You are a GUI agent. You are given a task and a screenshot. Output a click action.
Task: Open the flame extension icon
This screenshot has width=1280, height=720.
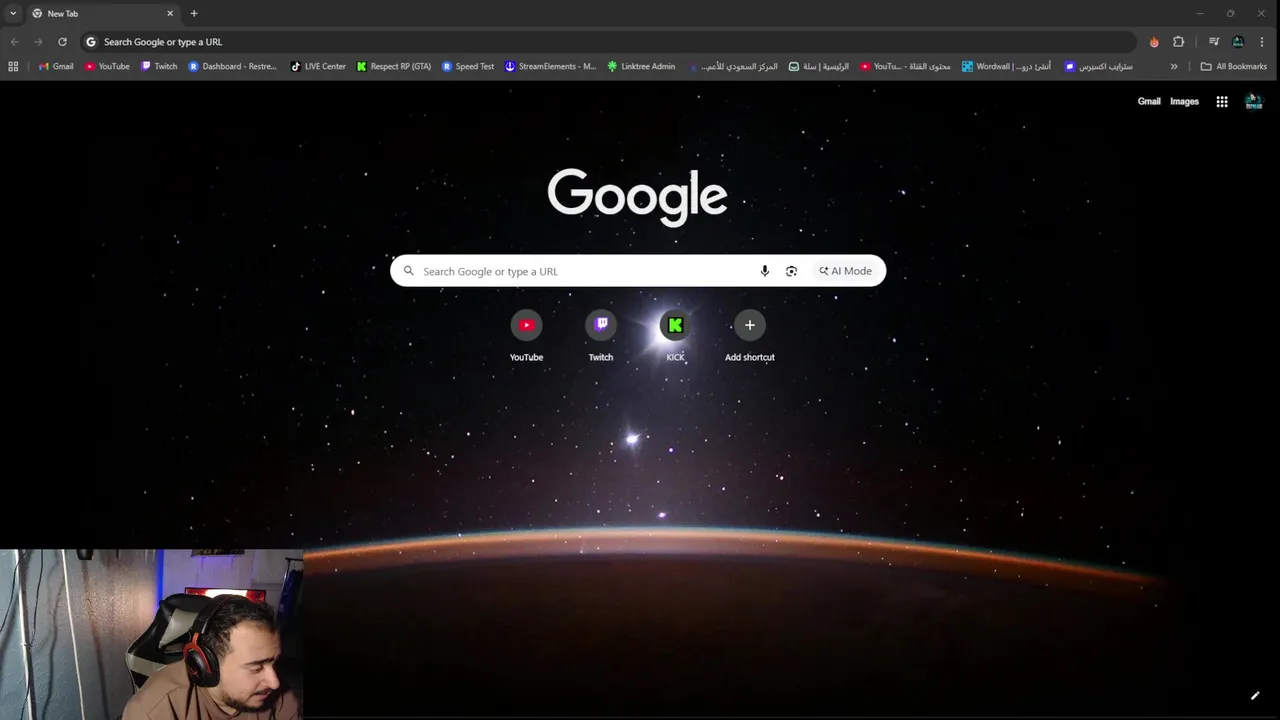click(x=1154, y=42)
